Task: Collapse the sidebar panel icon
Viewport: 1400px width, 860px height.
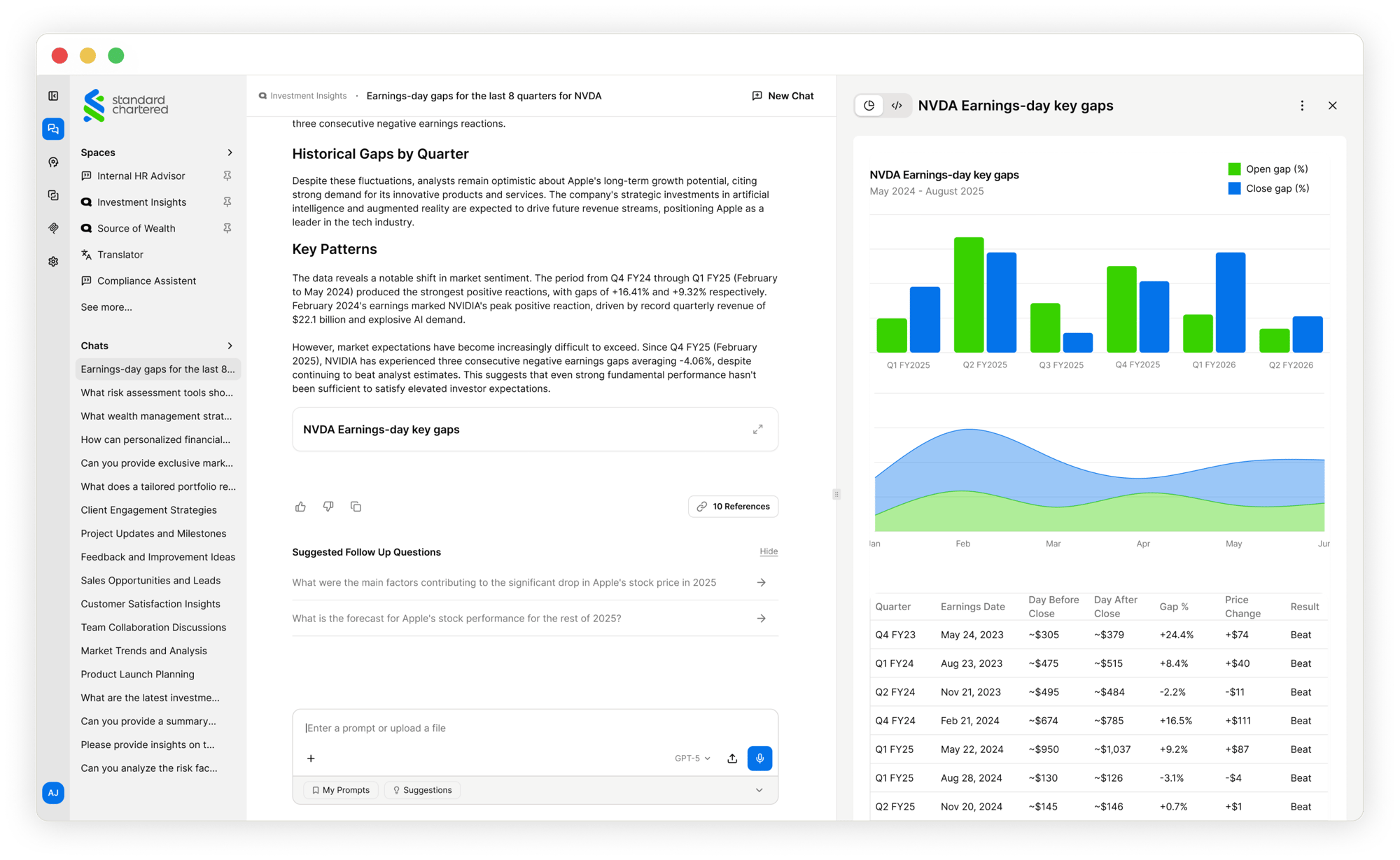Action: [53, 96]
